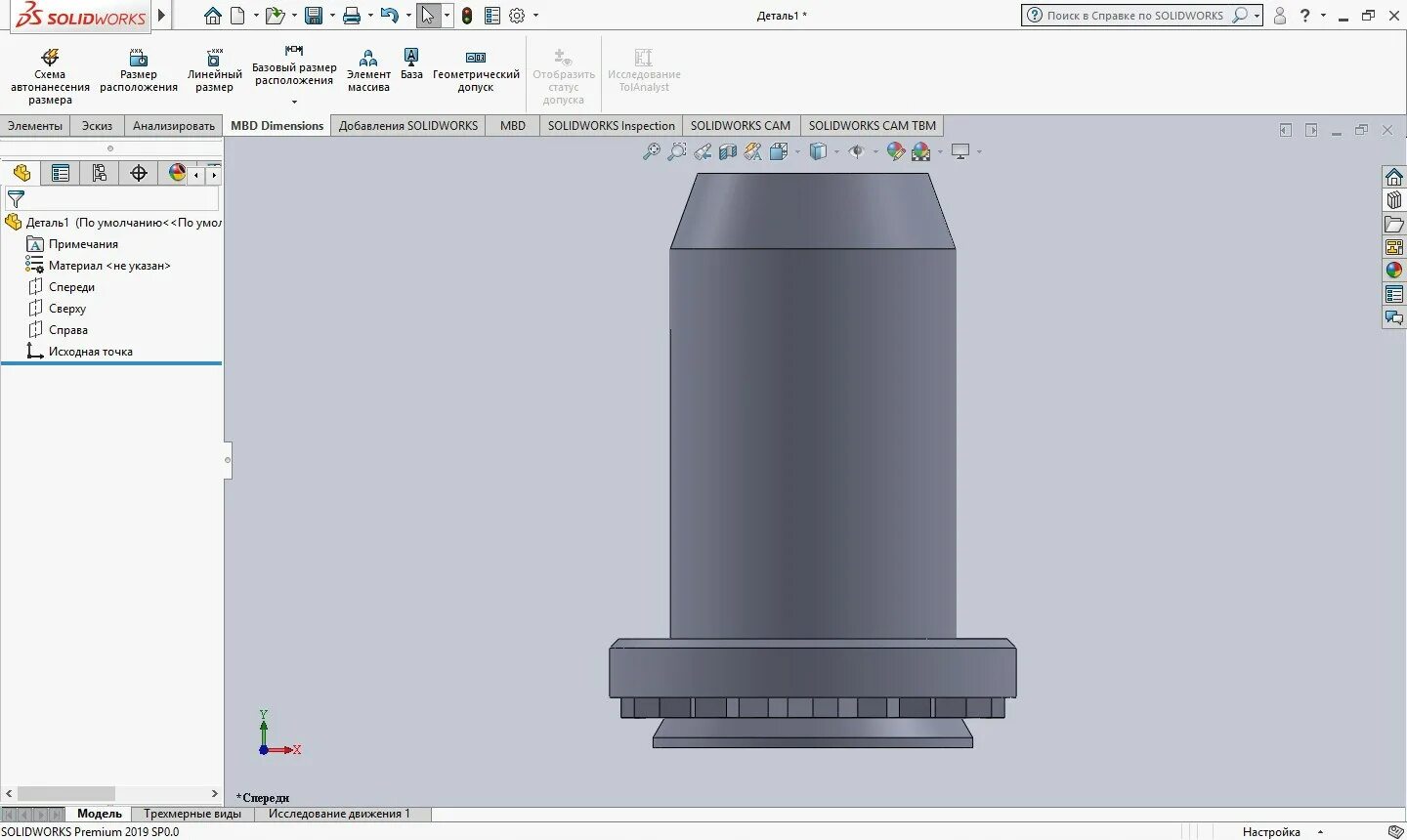Open the File Properties list icon

tap(492, 16)
